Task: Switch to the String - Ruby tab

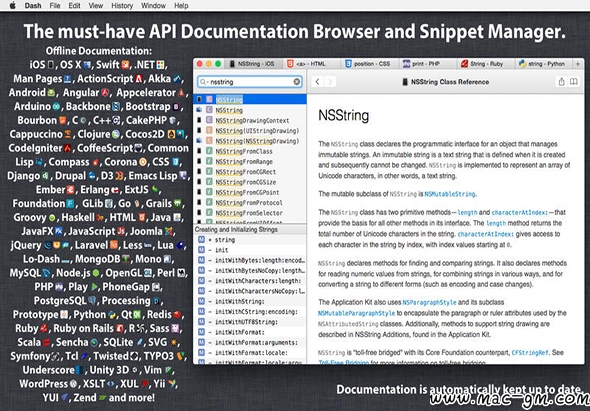Action: tap(482, 64)
